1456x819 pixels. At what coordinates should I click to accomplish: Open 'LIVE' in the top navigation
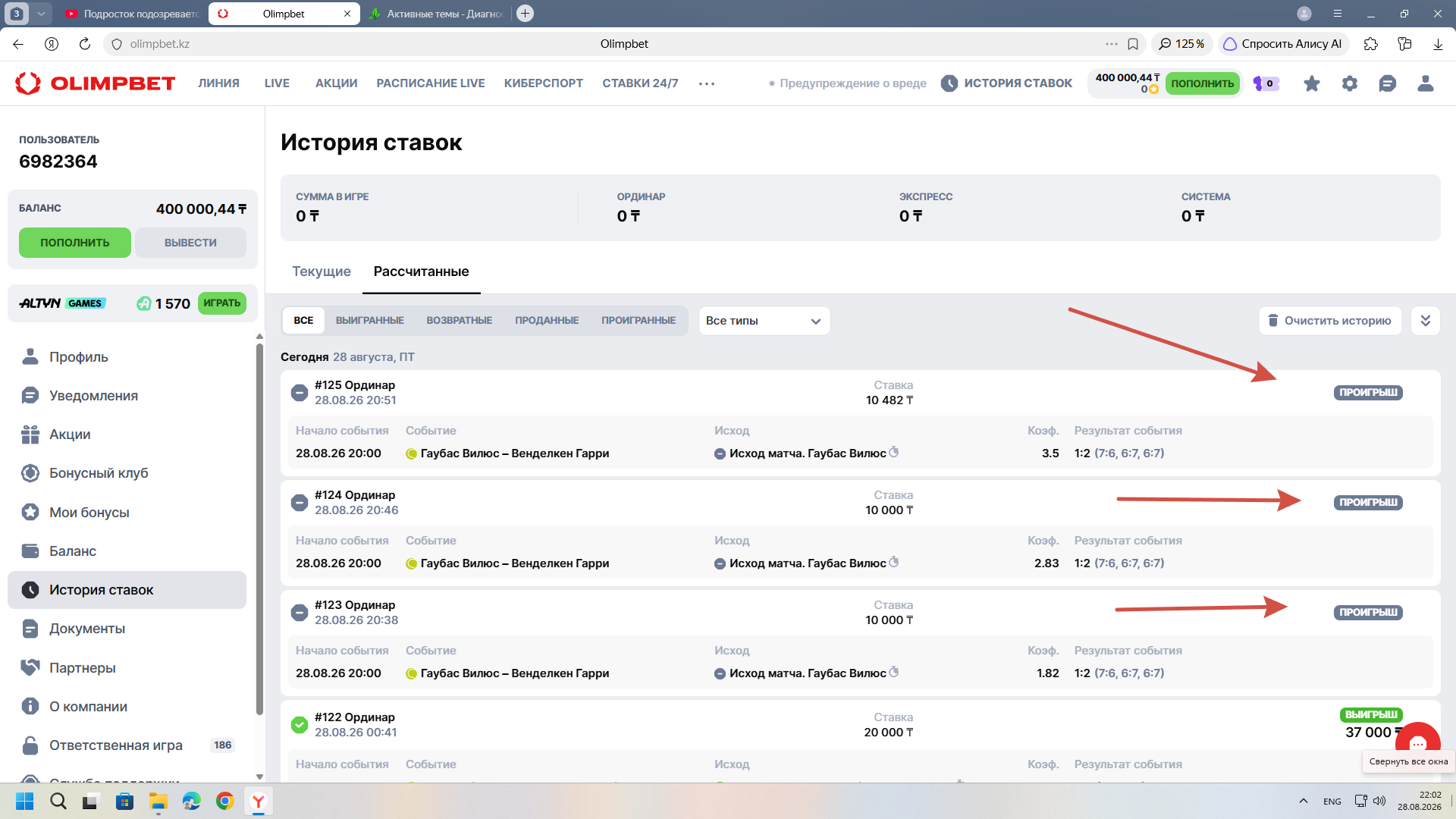point(277,83)
